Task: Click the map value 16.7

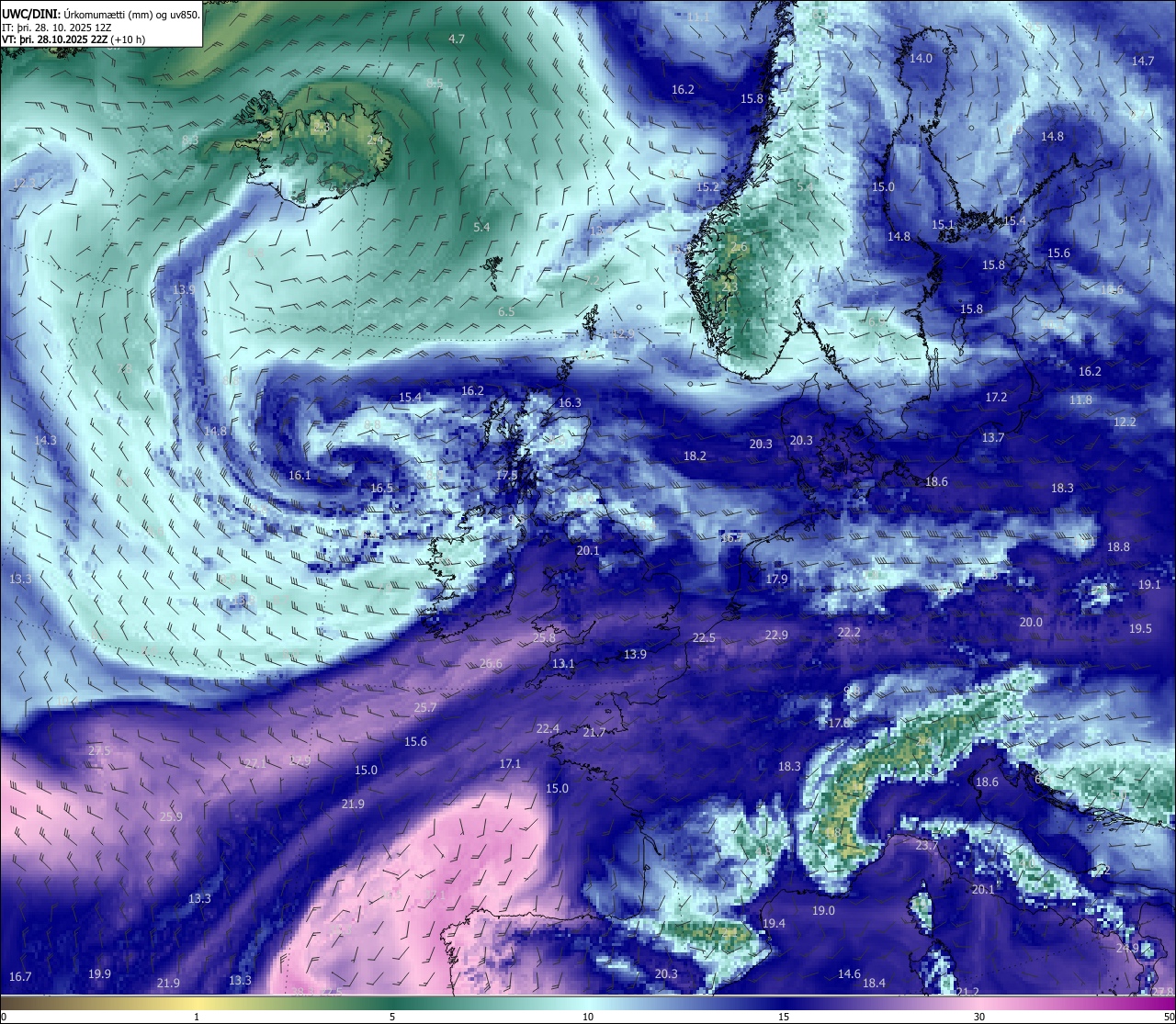Action: pos(19,976)
